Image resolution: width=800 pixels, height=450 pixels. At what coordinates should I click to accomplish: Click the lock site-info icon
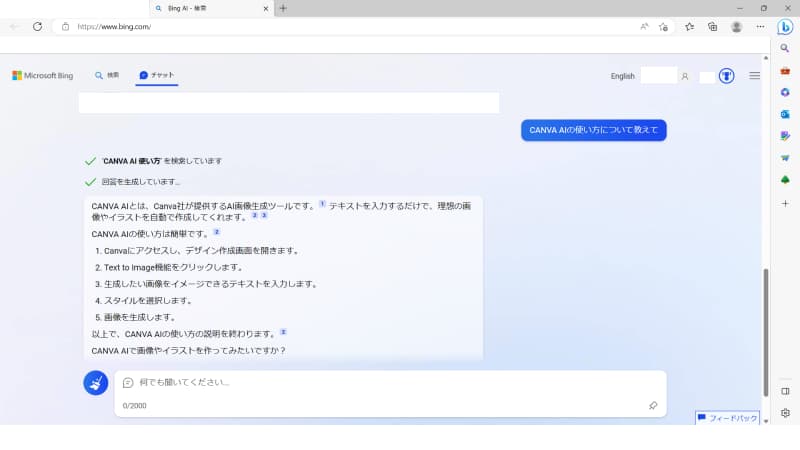65,27
